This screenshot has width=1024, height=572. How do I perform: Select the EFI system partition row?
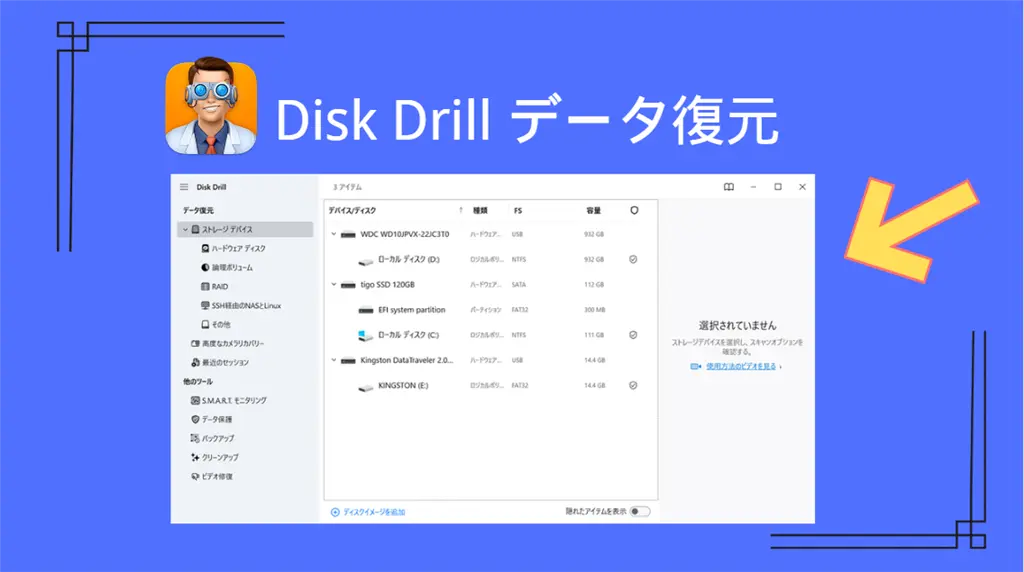click(491, 310)
